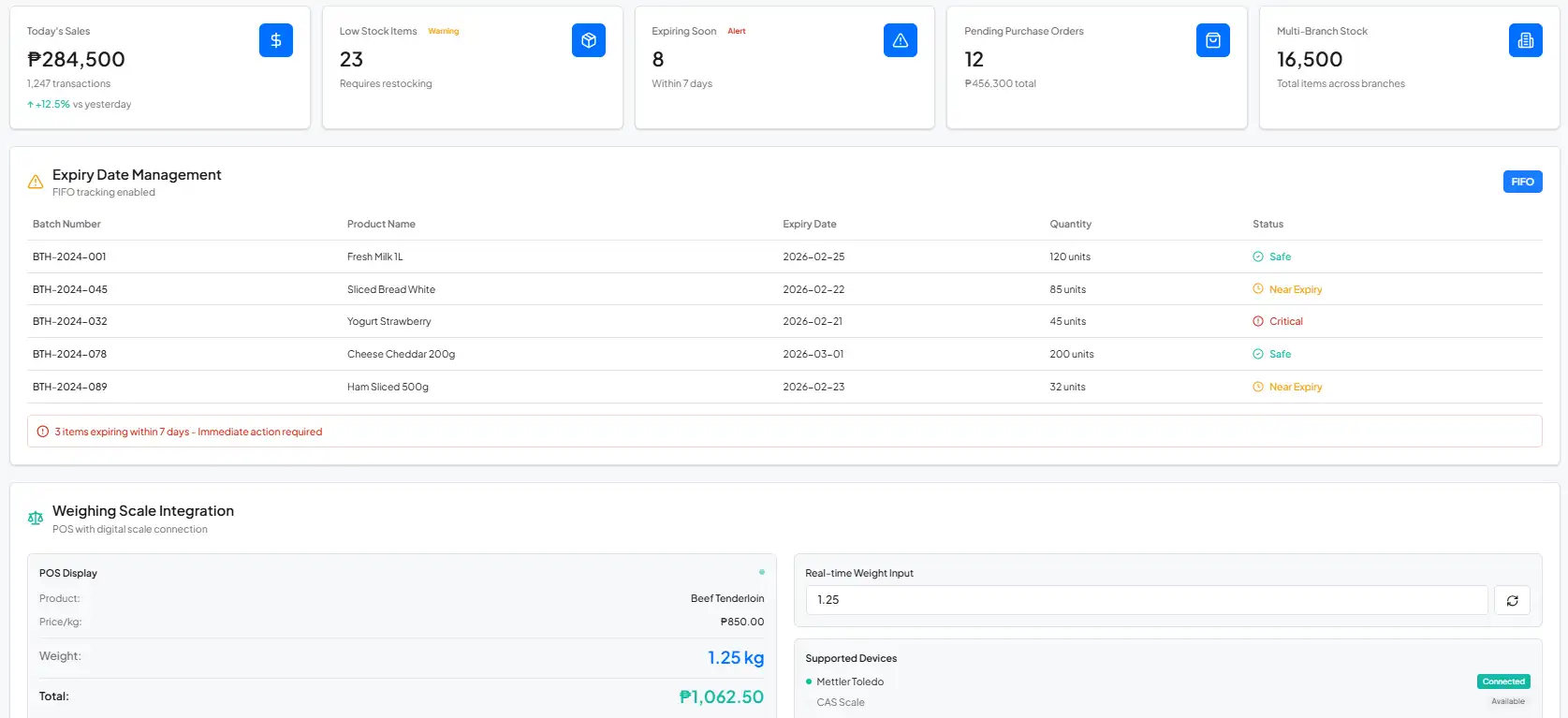
Task: Click the 3 items expiring warning message
Action: pos(188,432)
